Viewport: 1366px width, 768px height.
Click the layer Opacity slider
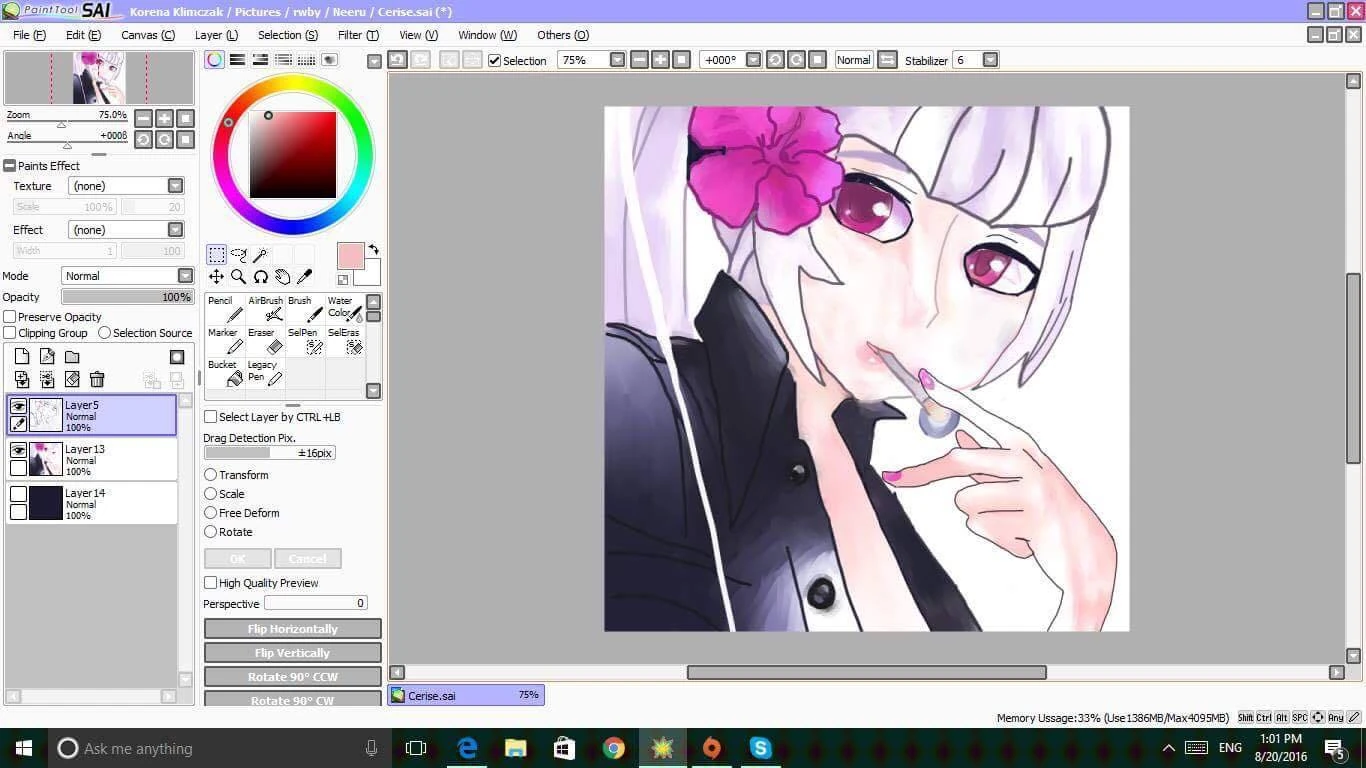click(x=127, y=297)
